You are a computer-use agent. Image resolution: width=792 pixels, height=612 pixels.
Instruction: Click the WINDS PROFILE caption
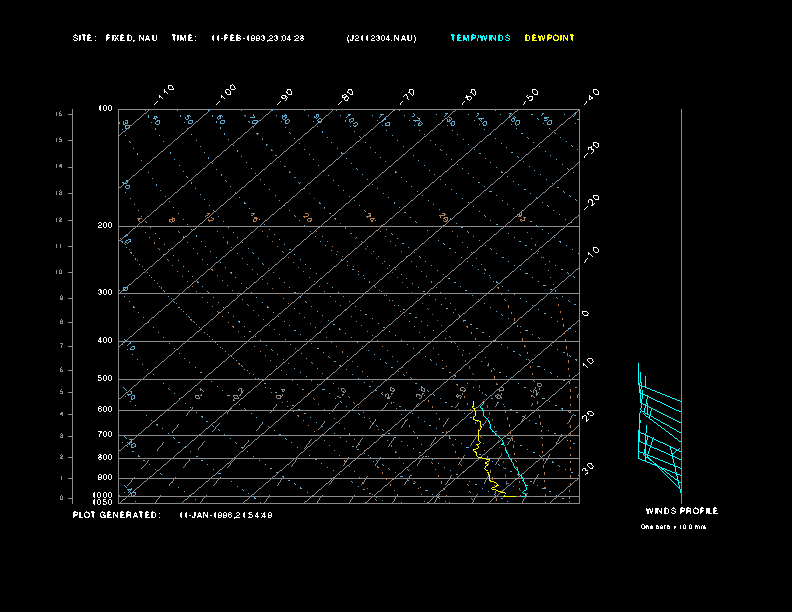[681, 511]
